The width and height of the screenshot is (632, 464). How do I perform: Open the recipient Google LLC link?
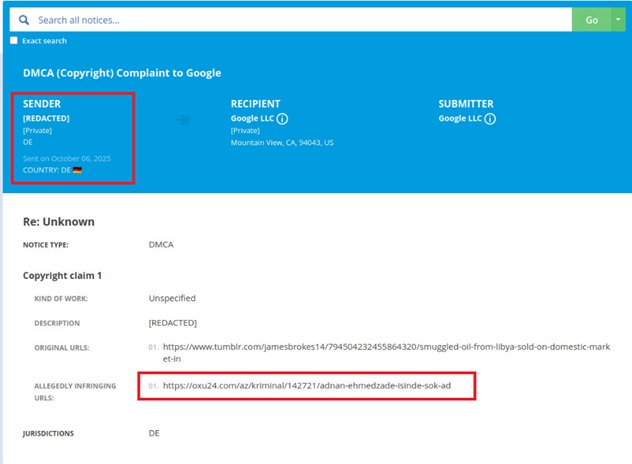(252, 118)
